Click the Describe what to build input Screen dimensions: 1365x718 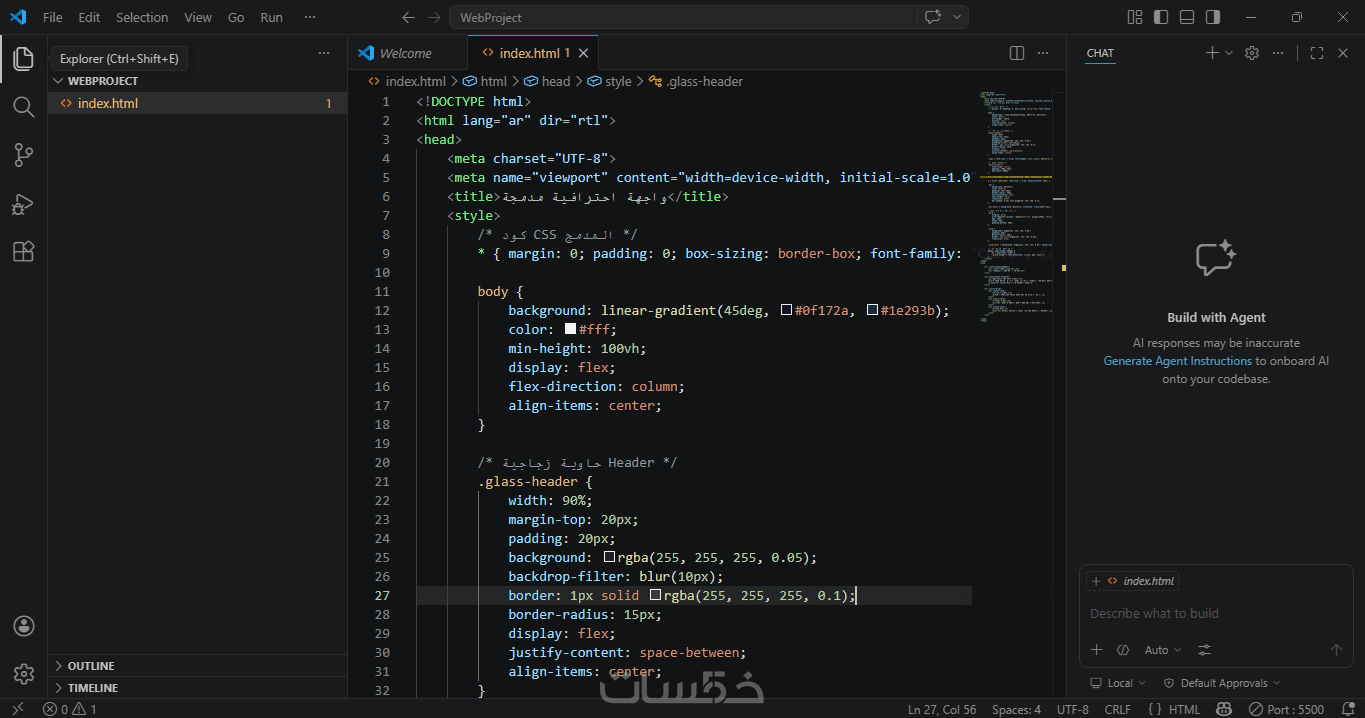pos(1215,614)
